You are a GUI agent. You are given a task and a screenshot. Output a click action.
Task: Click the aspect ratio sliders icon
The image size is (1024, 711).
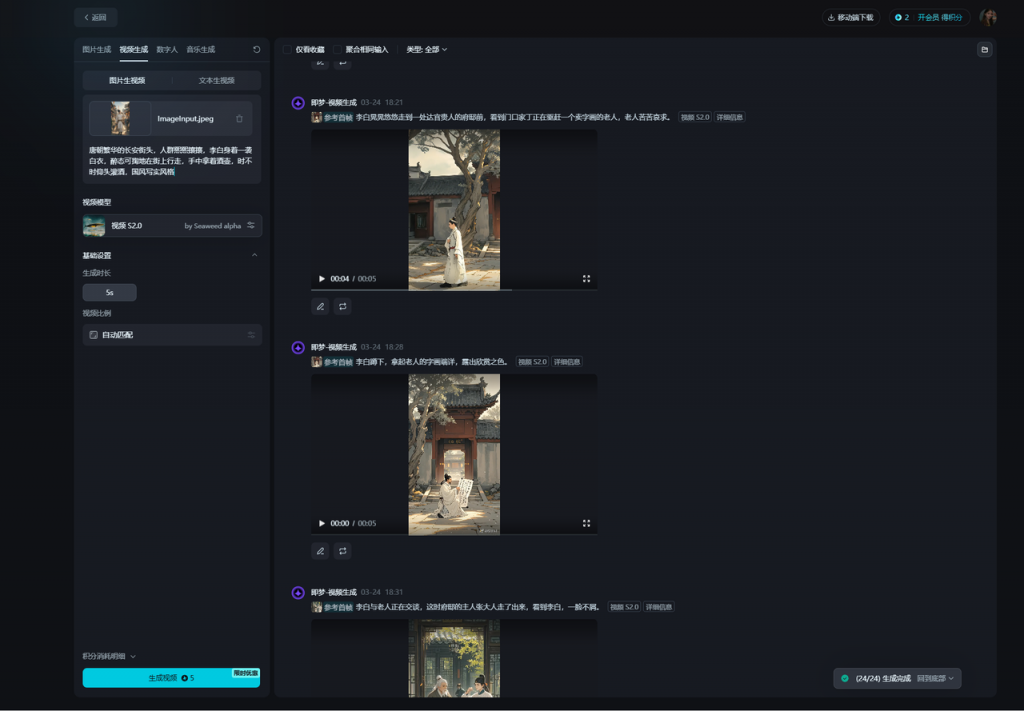point(251,335)
